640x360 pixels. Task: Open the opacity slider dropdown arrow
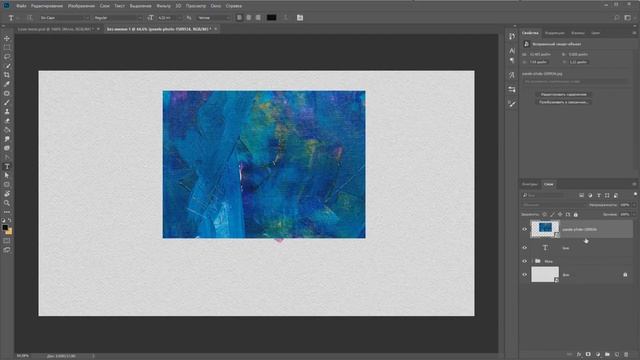click(x=634, y=205)
